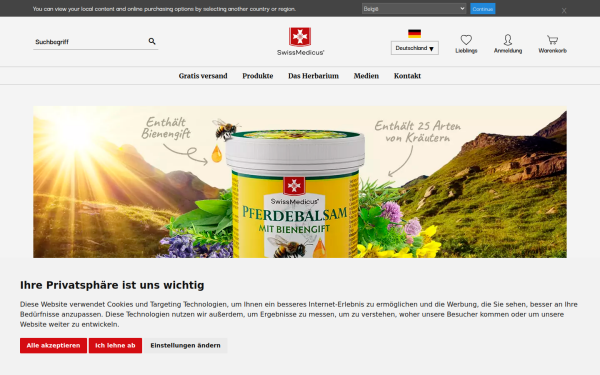The width and height of the screenshot is (600, 375).
Task: Open the Kontakt page
Action: pyautogui.click(x=407, y=76)
